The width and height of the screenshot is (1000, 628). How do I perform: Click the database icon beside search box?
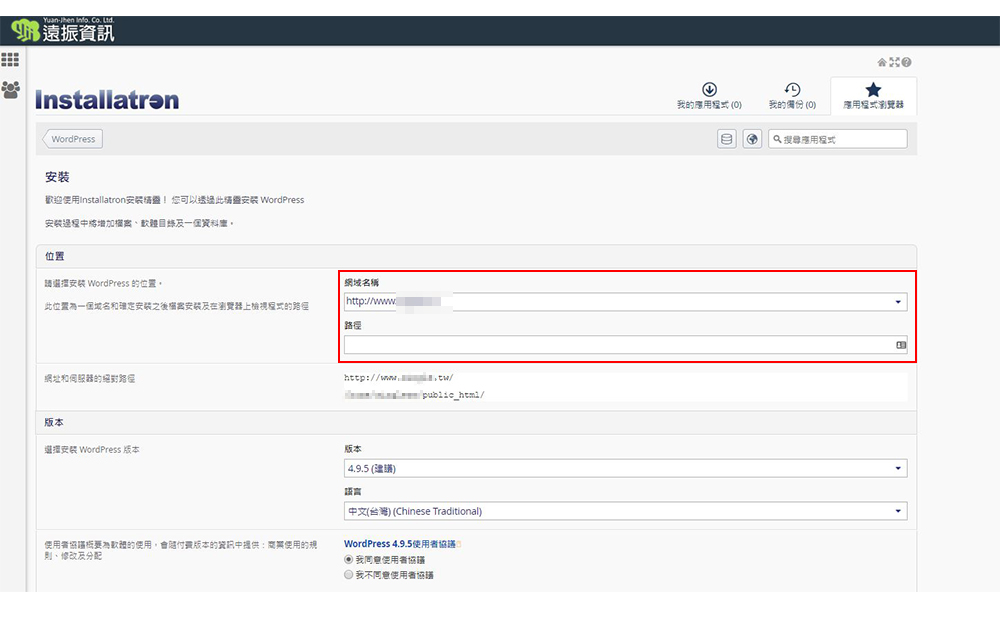[727, 139]
